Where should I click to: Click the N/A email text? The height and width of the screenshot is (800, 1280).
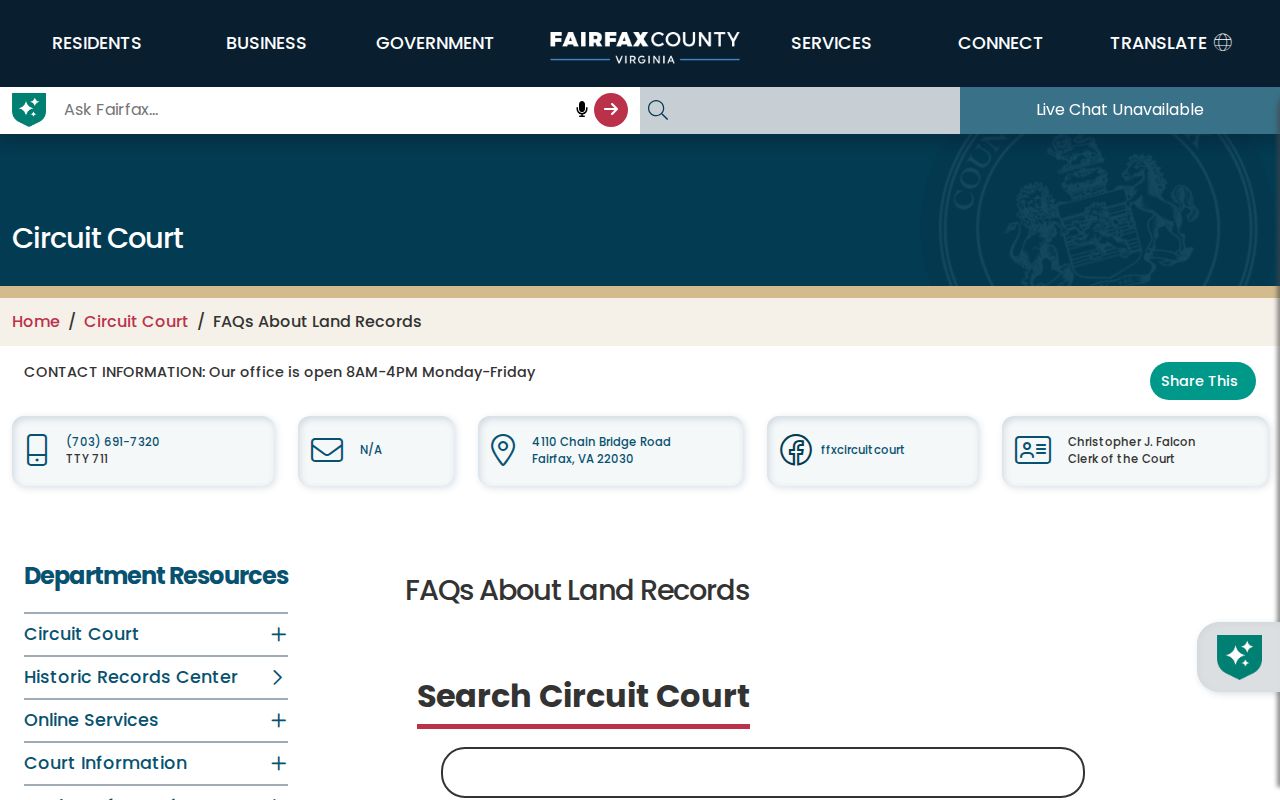pos(371,450)
